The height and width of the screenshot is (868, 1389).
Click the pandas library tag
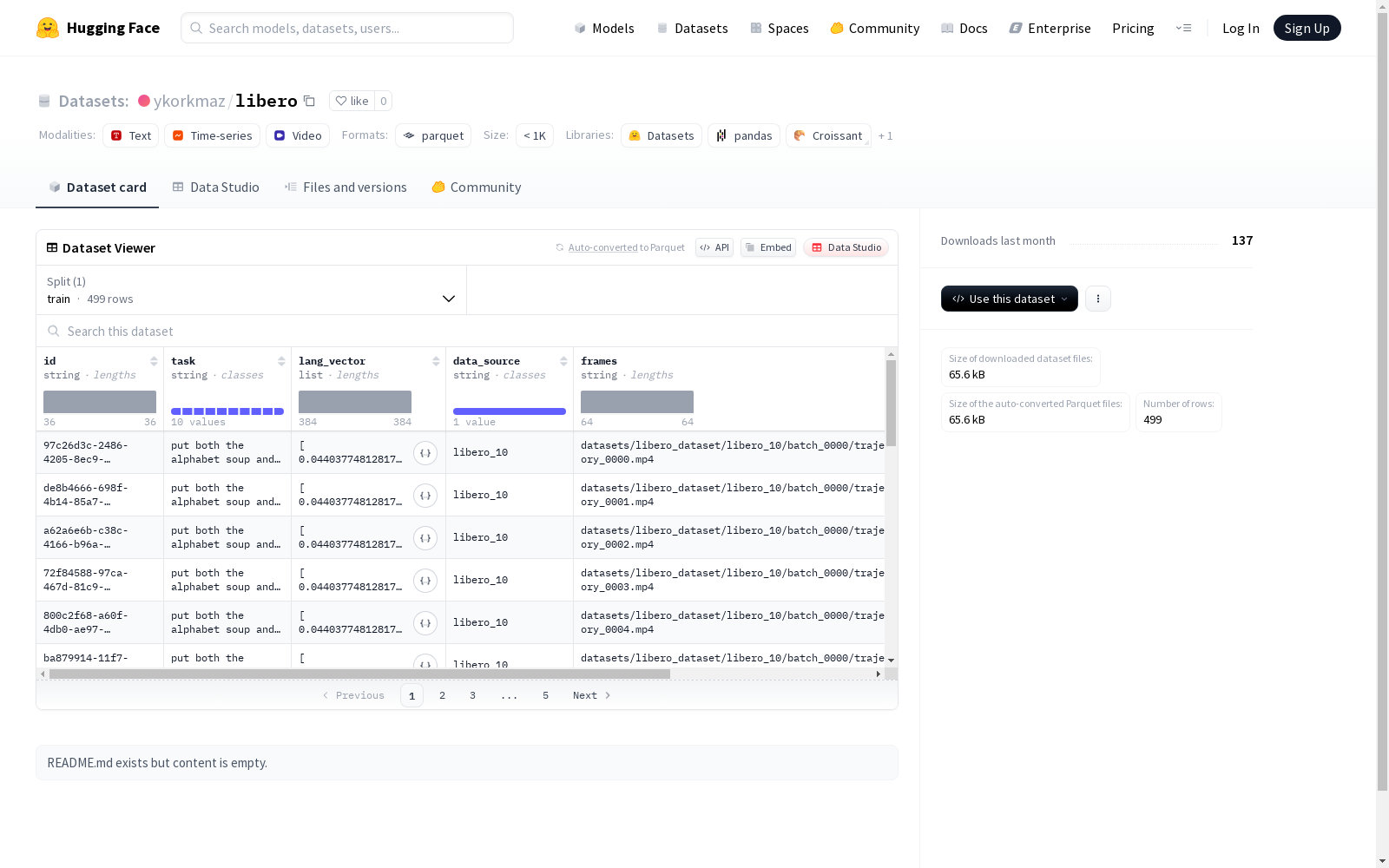coord(744,135)
